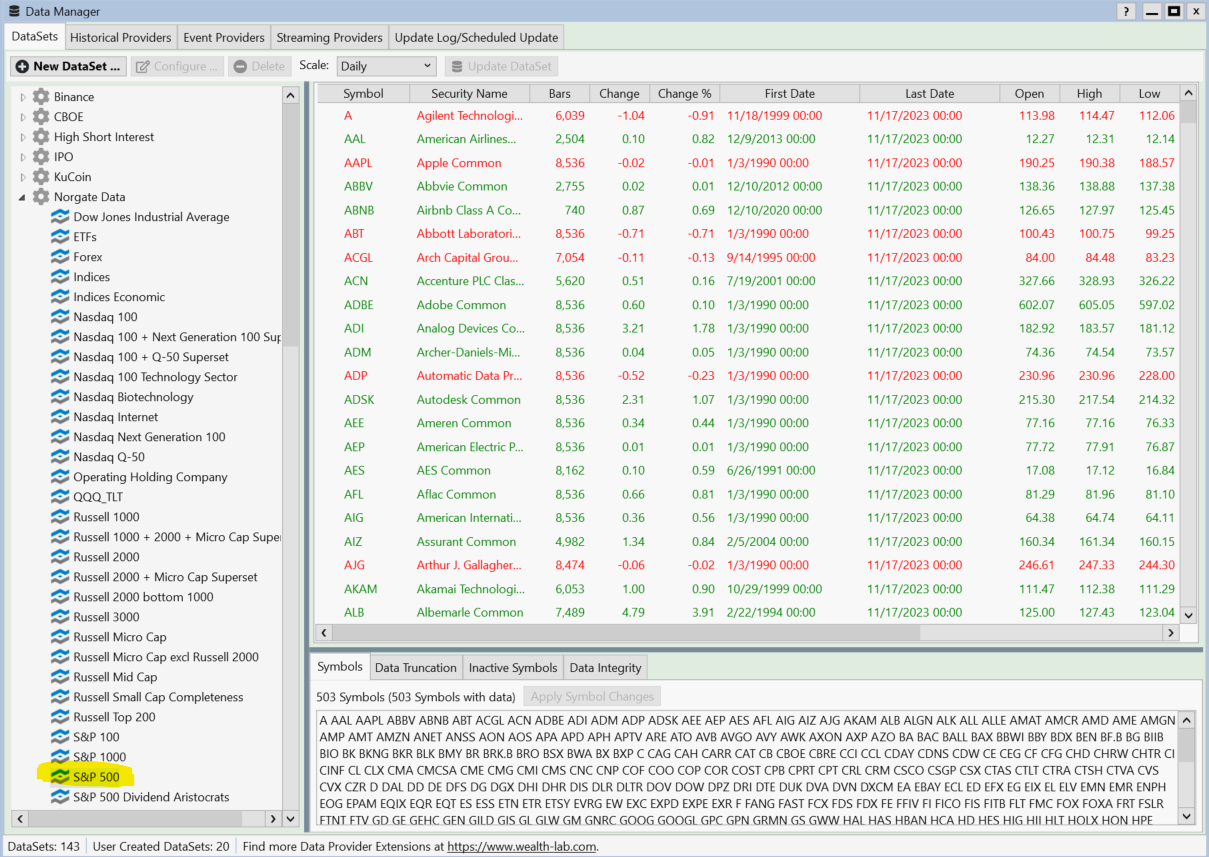
Task: Select the AAPL row in the table
Action: tap(360, 163)
